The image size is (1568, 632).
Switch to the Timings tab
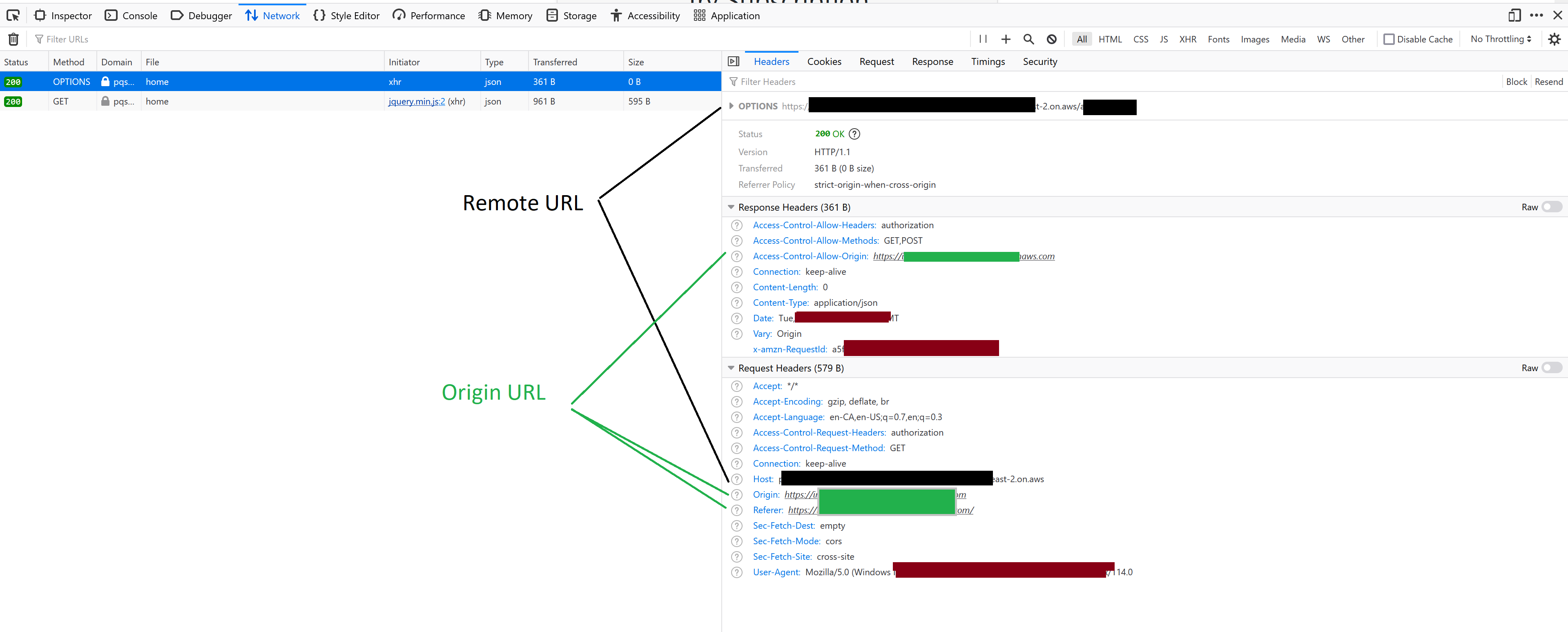(x=987, y=61)
